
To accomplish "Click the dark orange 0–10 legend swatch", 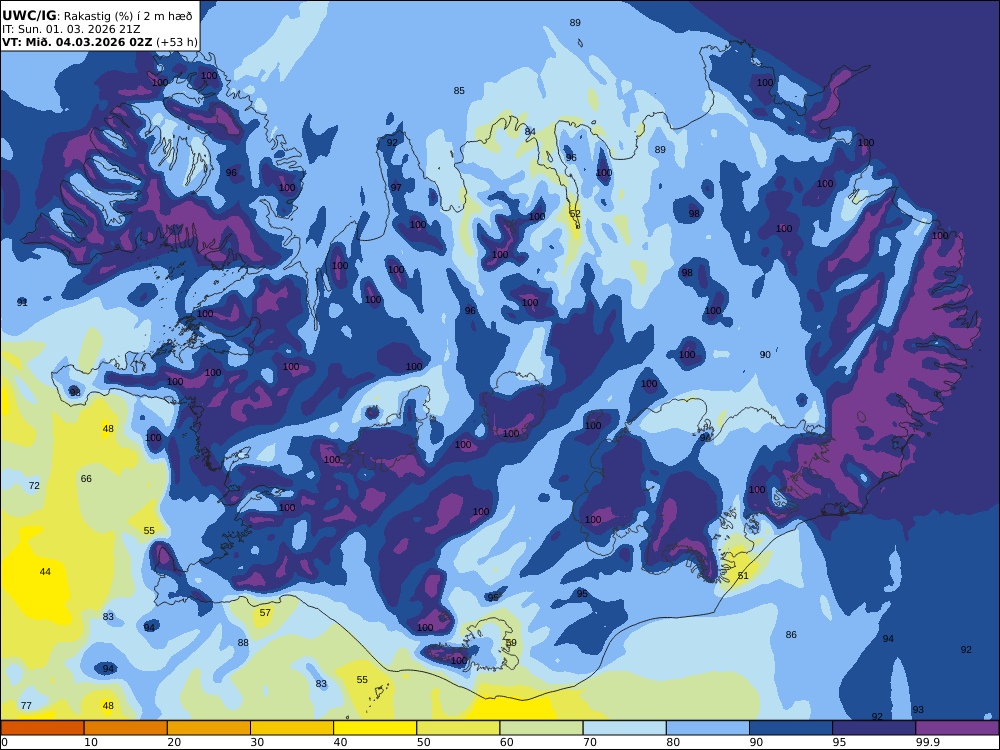I will click(x=42, y=728).
